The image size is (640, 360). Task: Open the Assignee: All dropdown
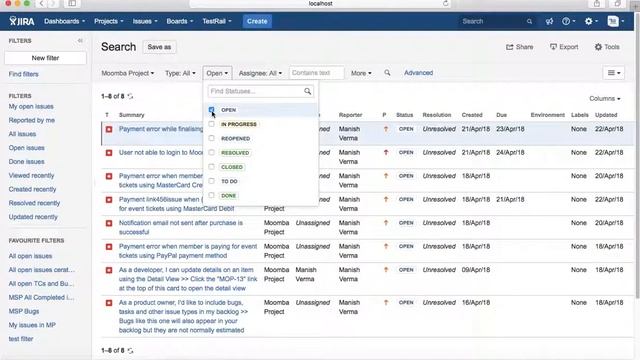tap(260, 73)
